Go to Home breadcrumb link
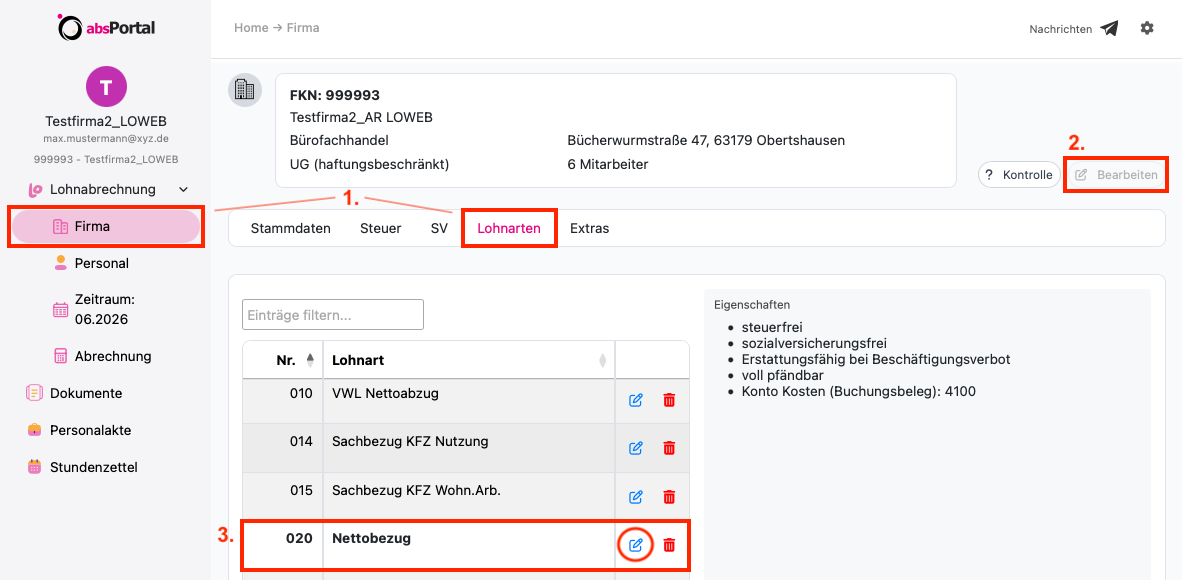Screen dimensions: 1182x580 [251, 28]
